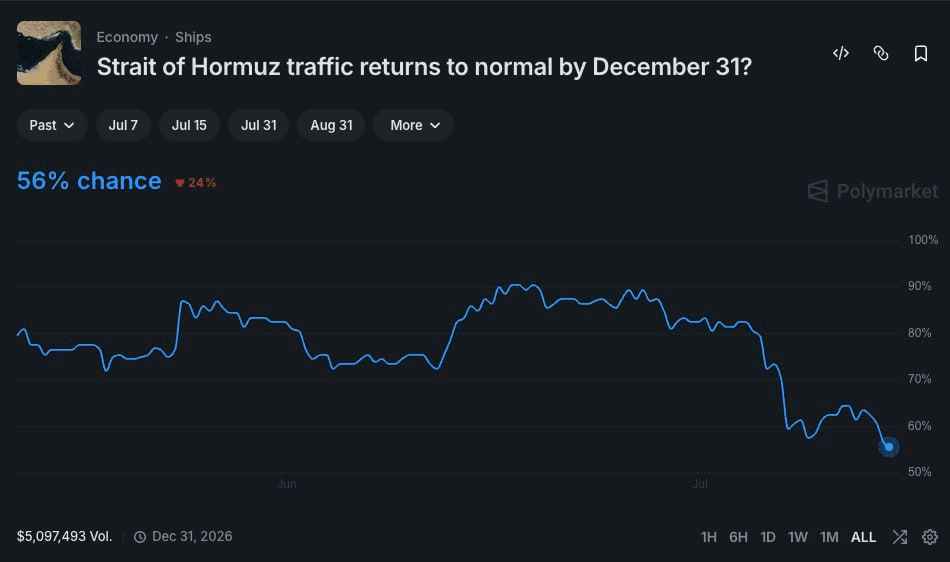The width and height of the screenshot is (950, 562).
Task: Set chart range to 1D
Action: (768, 537)
